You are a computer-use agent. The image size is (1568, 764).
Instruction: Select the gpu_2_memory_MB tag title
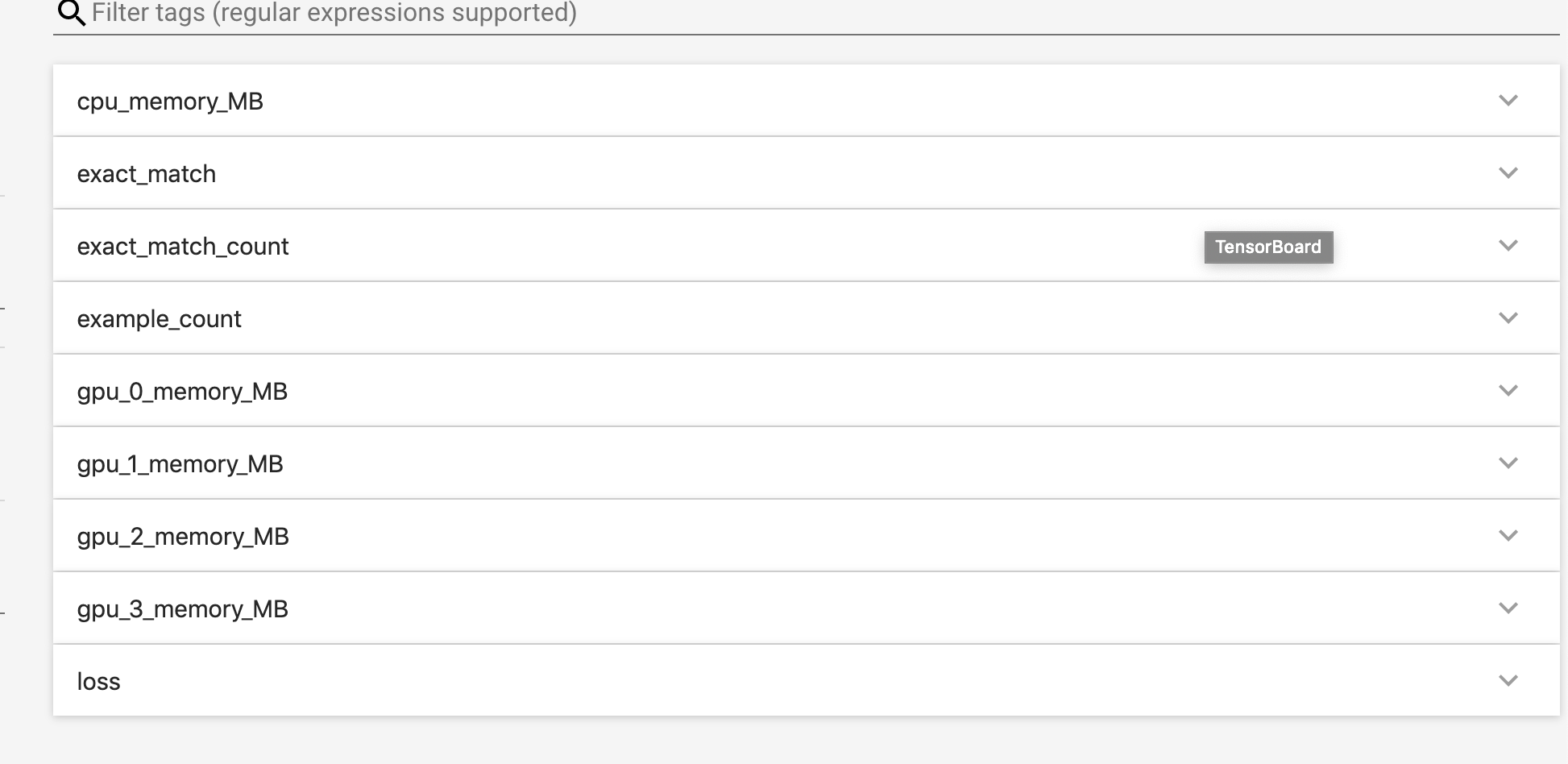pos(183,536)
